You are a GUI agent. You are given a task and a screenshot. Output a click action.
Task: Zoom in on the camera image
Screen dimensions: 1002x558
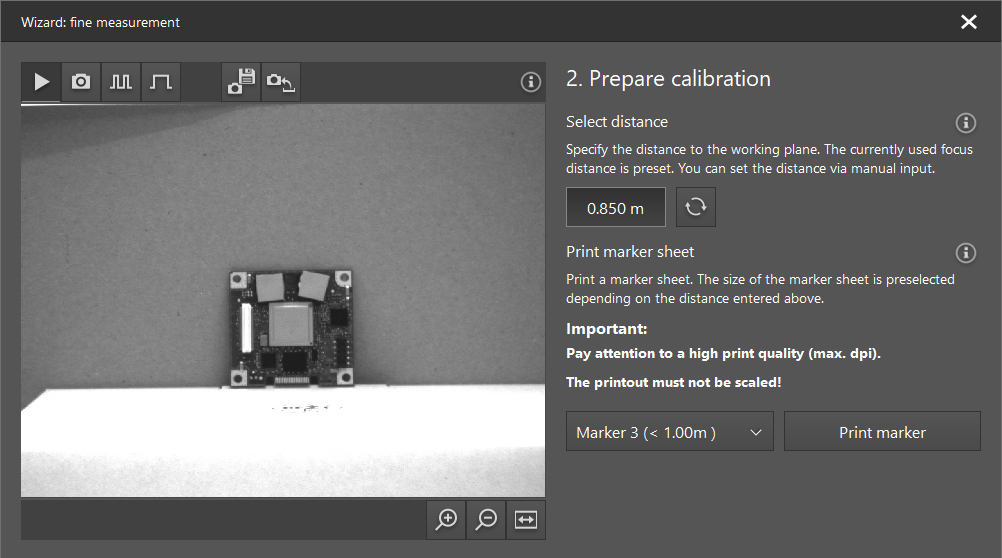tap(447, 519)
